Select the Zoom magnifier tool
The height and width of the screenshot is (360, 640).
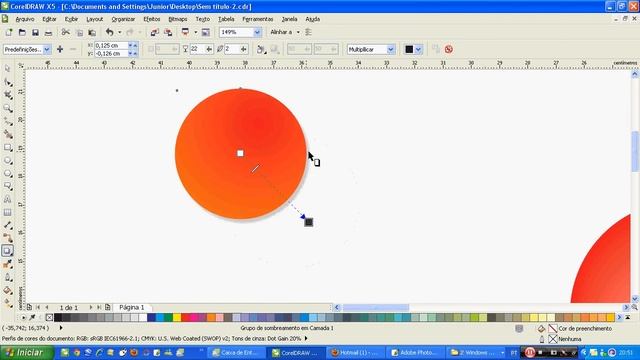pos(7,108)
